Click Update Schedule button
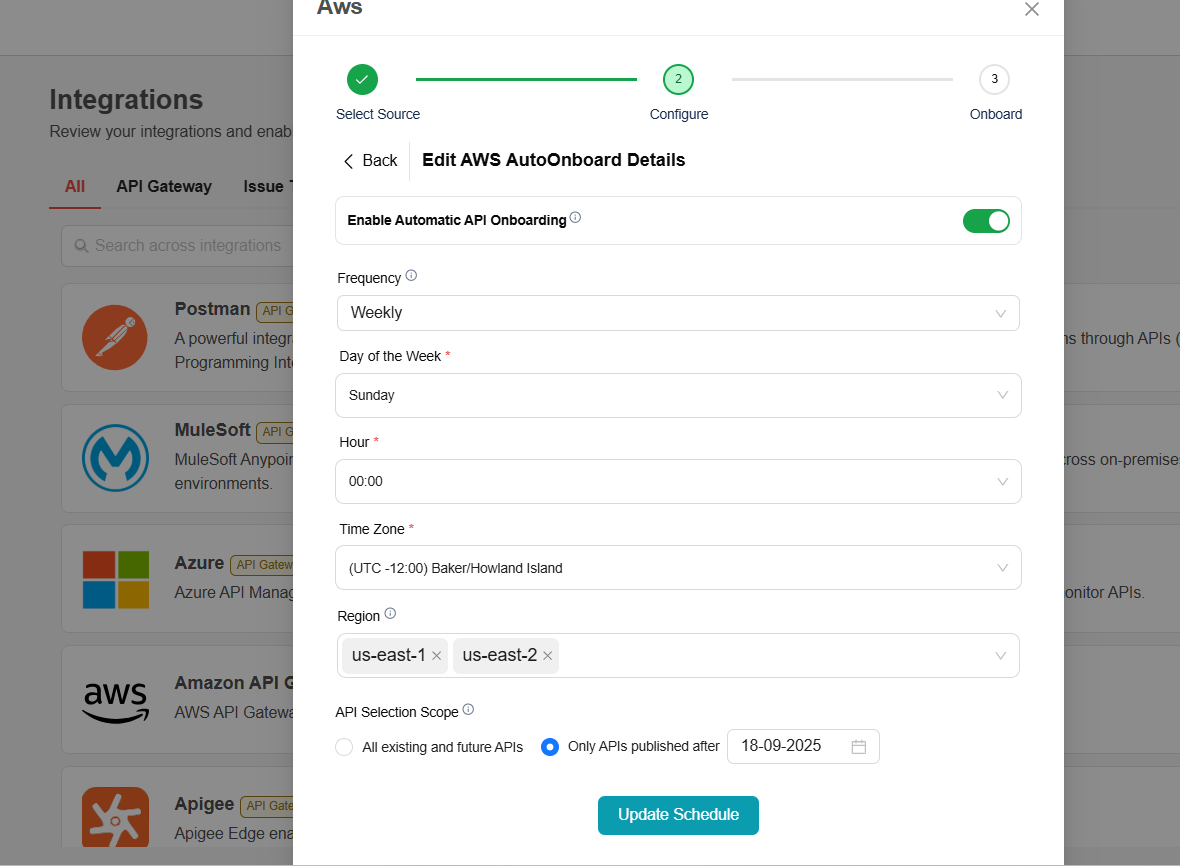The width and height of the screenshot is (1180, 866). coord(678,815)
